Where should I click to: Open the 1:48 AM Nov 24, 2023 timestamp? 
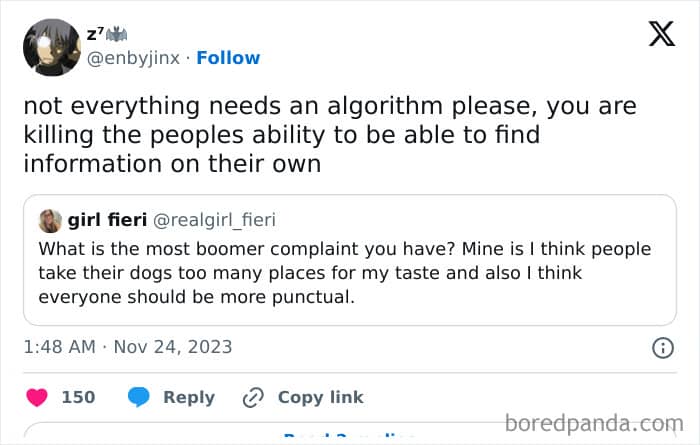click(127, 348)
